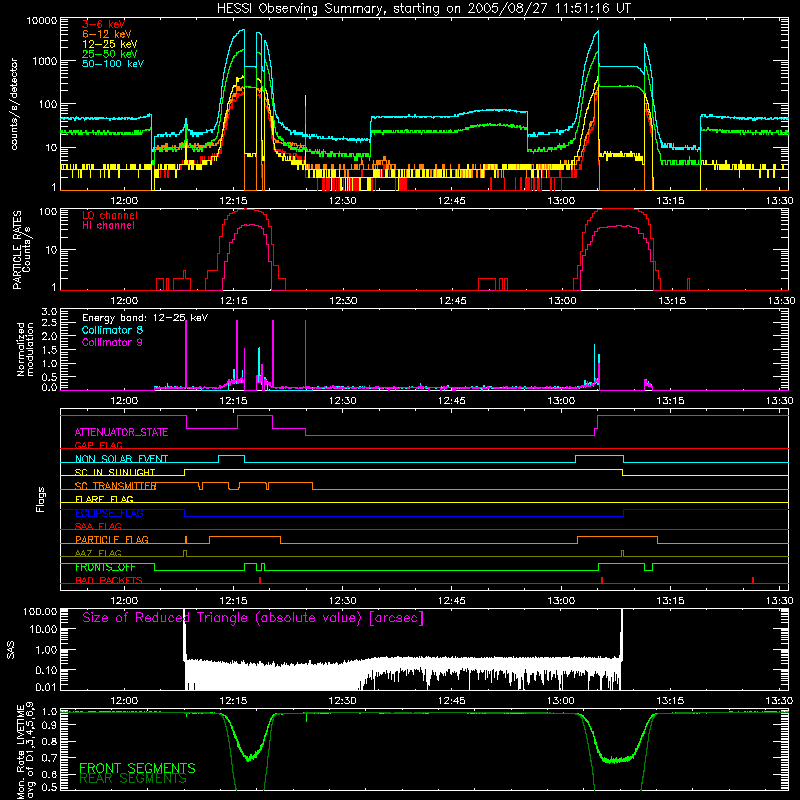Click the 13:15 tick under the SAS plot
The width and height of the screenshot is (800, 800).
pos(670,701)
